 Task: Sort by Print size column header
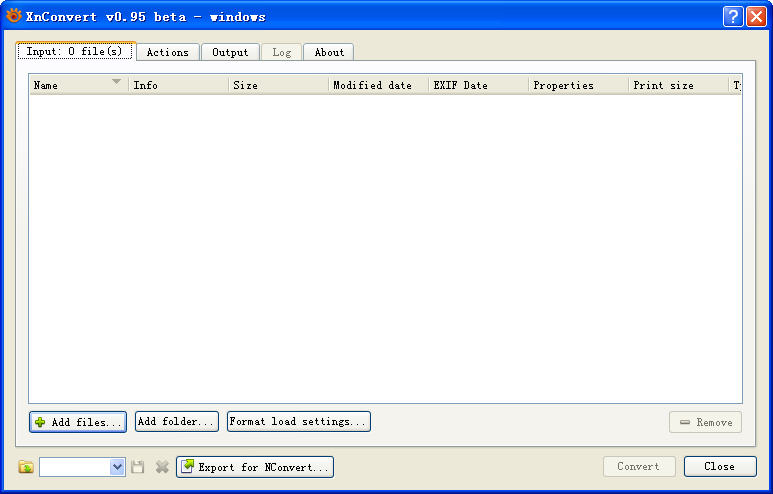[679, 85]
